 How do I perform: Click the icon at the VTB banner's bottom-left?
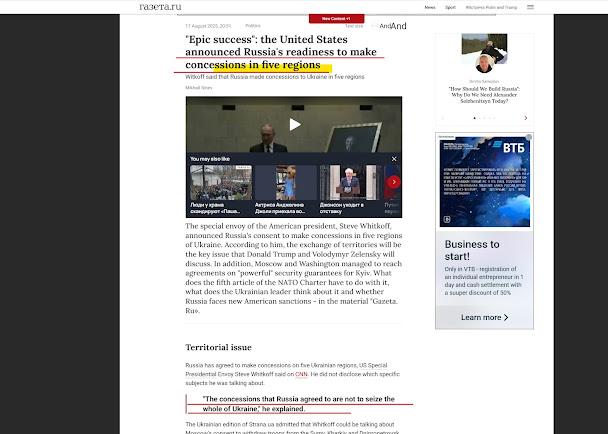(447, 220)
